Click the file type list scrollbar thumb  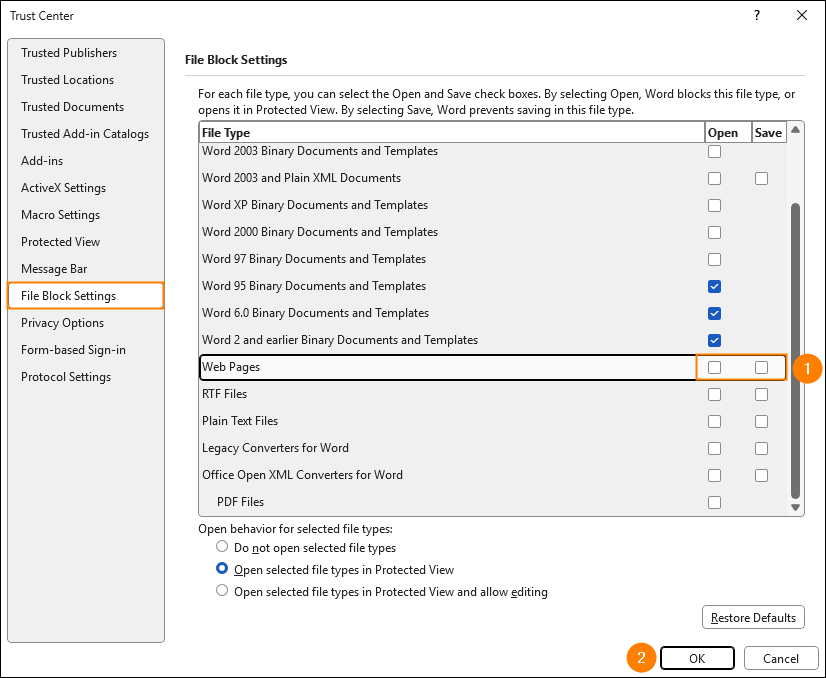click(795, 350)
